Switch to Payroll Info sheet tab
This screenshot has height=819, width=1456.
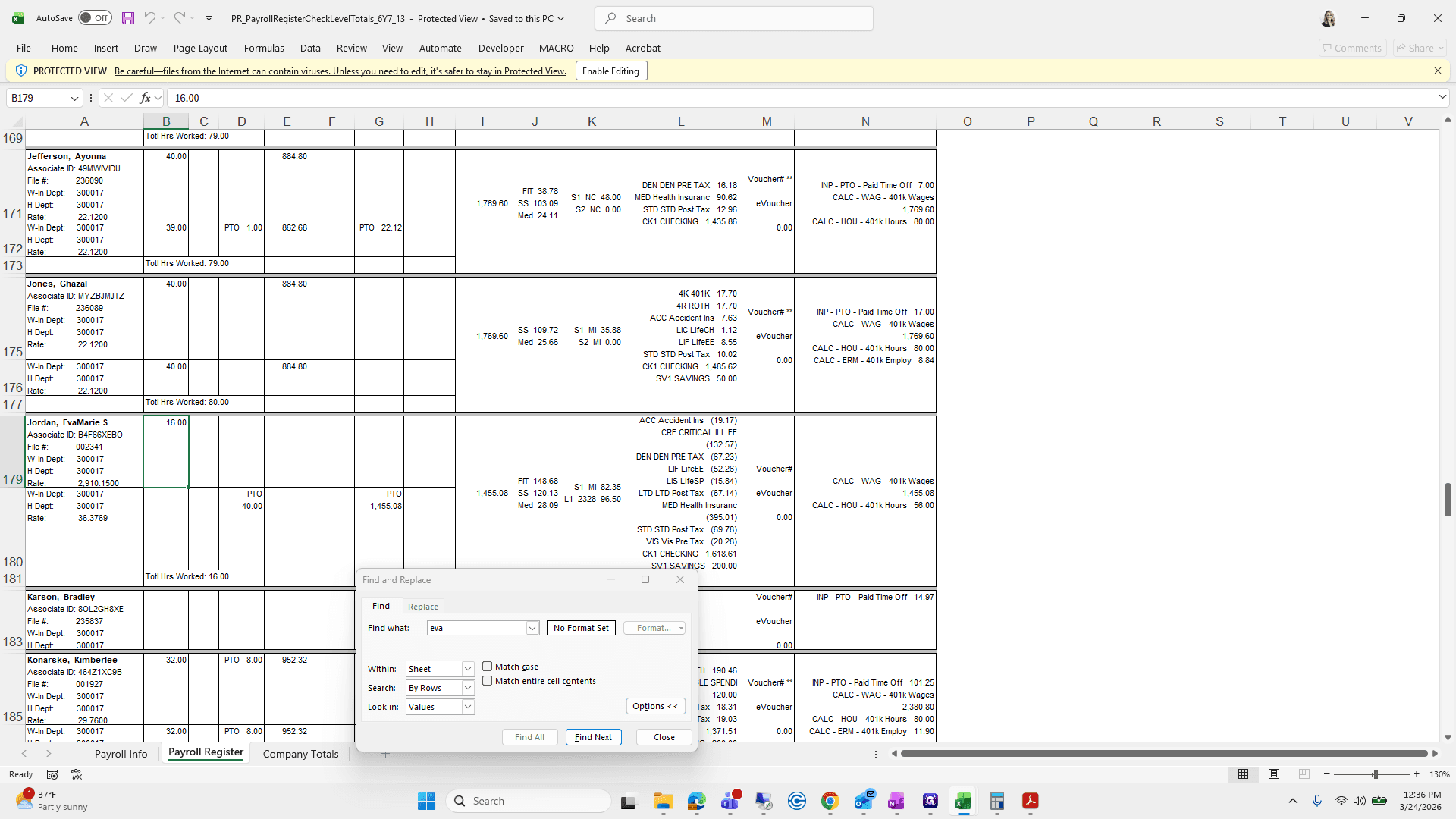(121, 754)
